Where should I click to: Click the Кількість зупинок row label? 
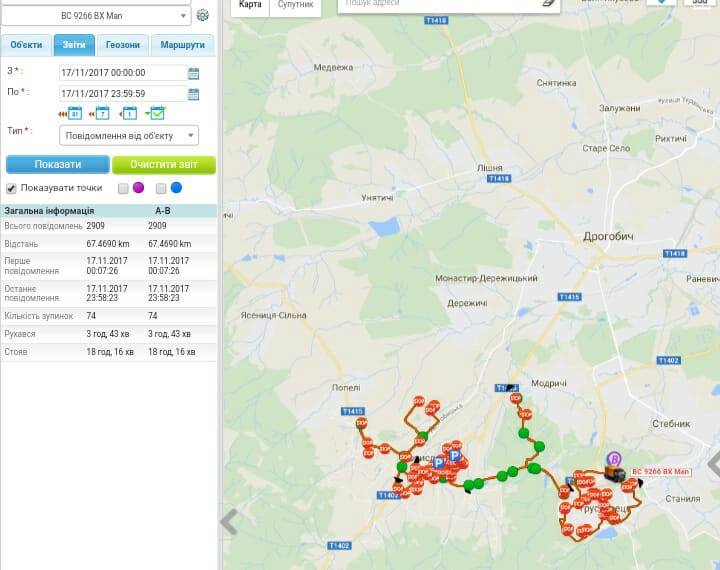tap(39, 316)
